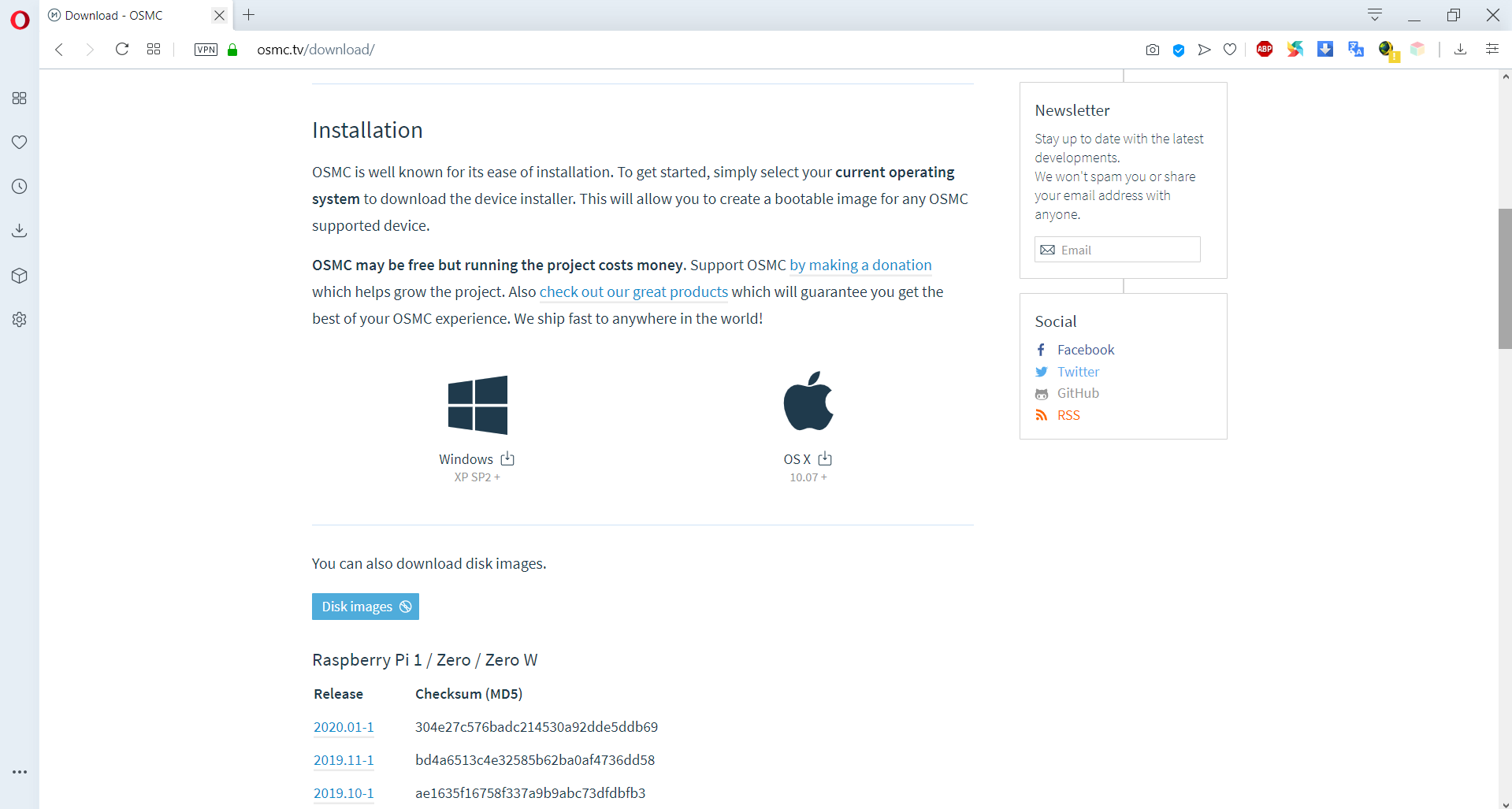Open release 2019.10-1 link

344,793
